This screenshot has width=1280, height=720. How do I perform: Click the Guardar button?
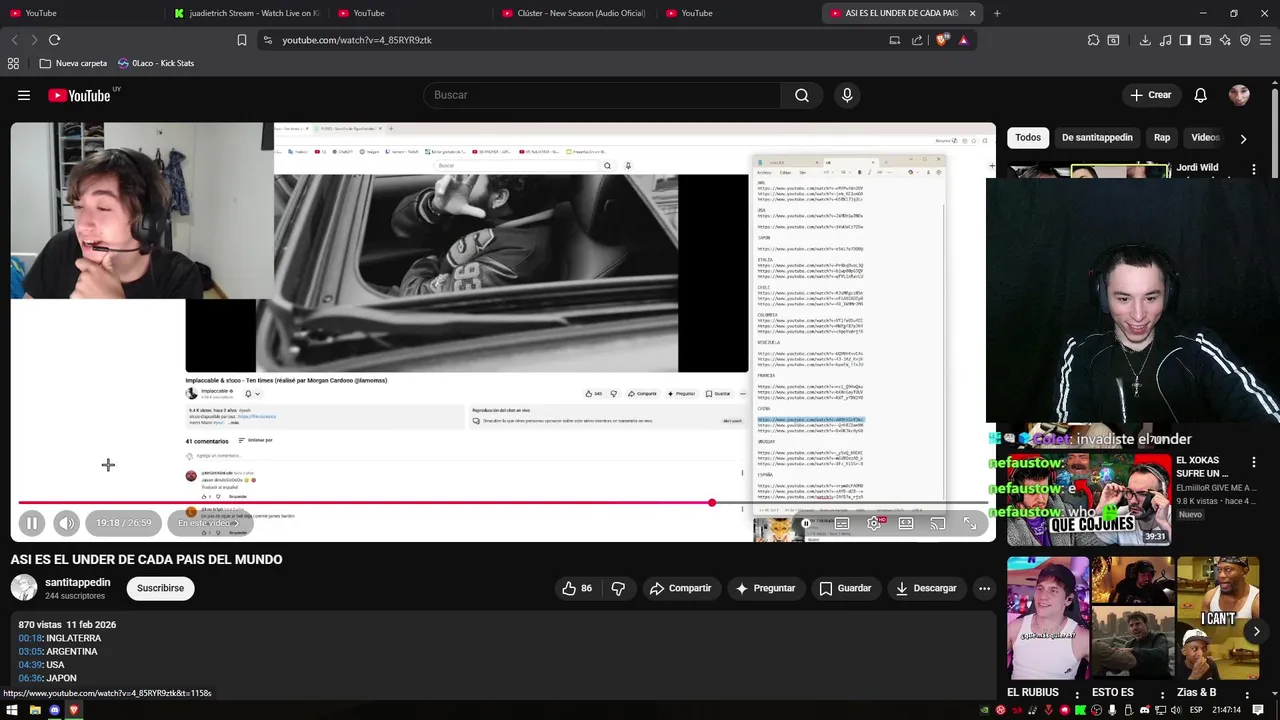(x=845, y=588)
